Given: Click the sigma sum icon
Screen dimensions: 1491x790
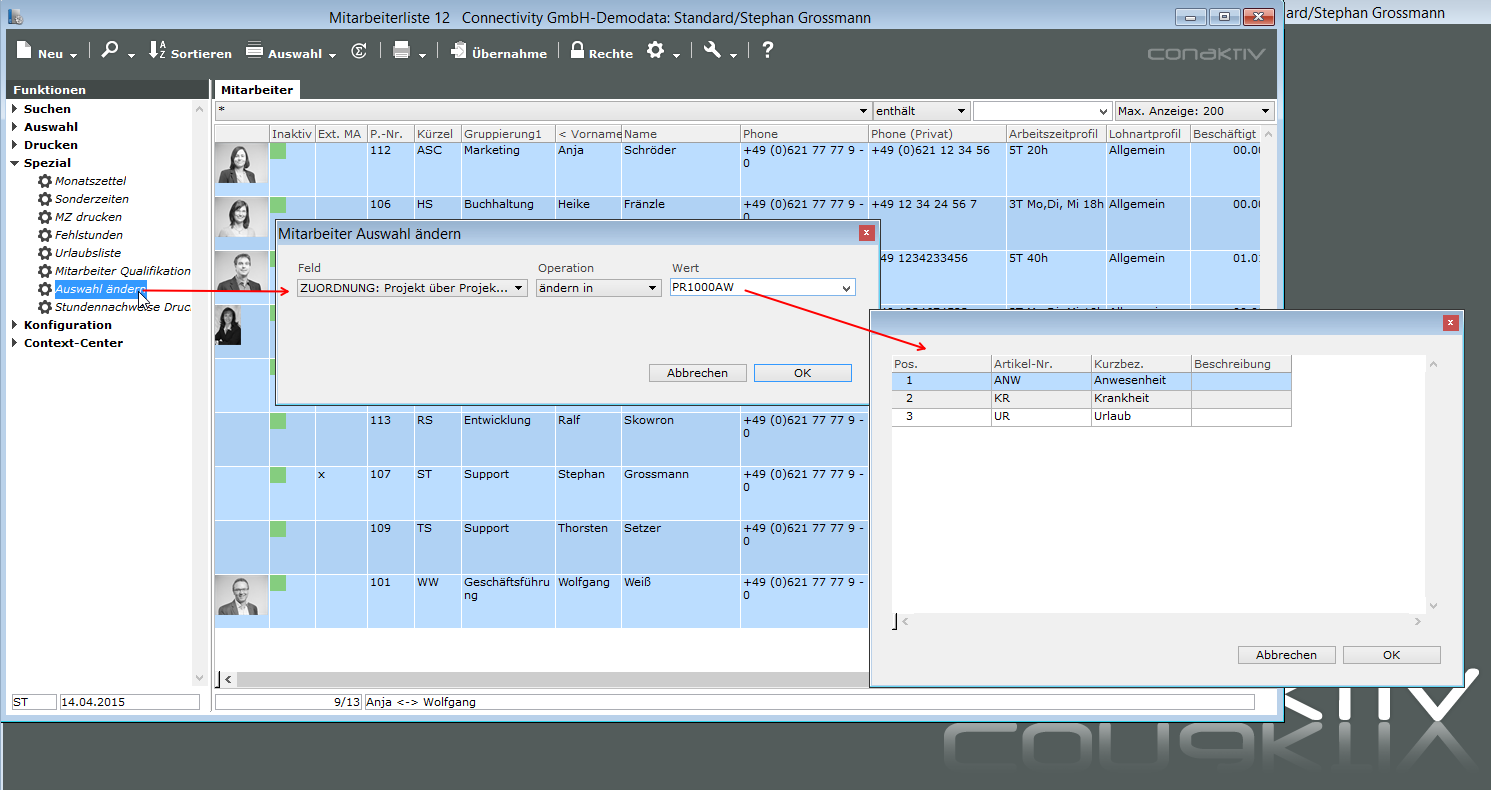Looking at the screenshot, I should [359, 51].
